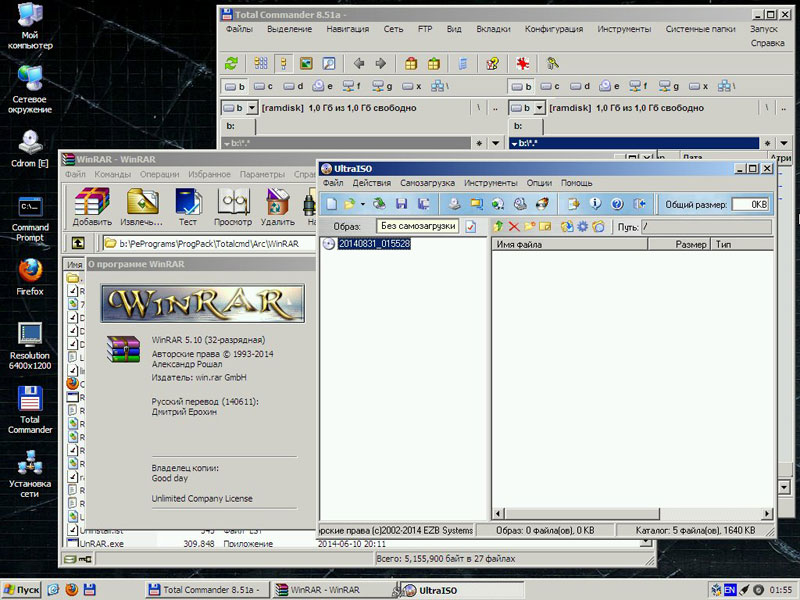Click the UltraISO exit door icon

click(639, 204)
